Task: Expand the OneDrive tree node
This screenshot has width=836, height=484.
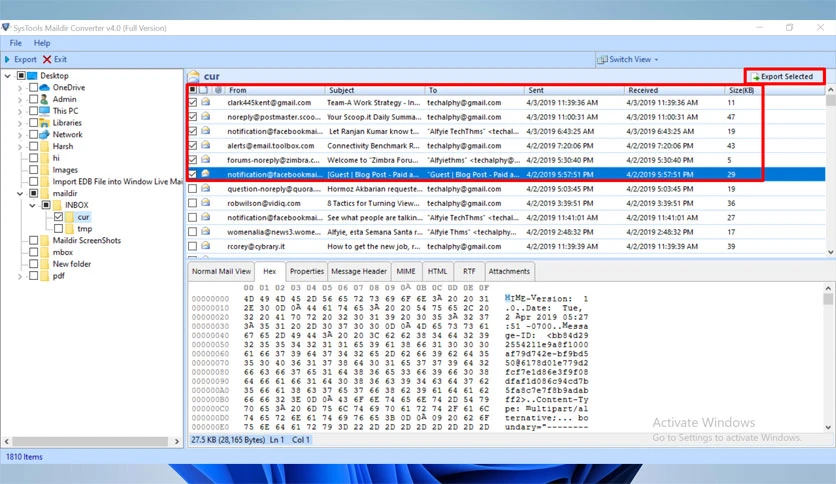Action: (20, 87)
